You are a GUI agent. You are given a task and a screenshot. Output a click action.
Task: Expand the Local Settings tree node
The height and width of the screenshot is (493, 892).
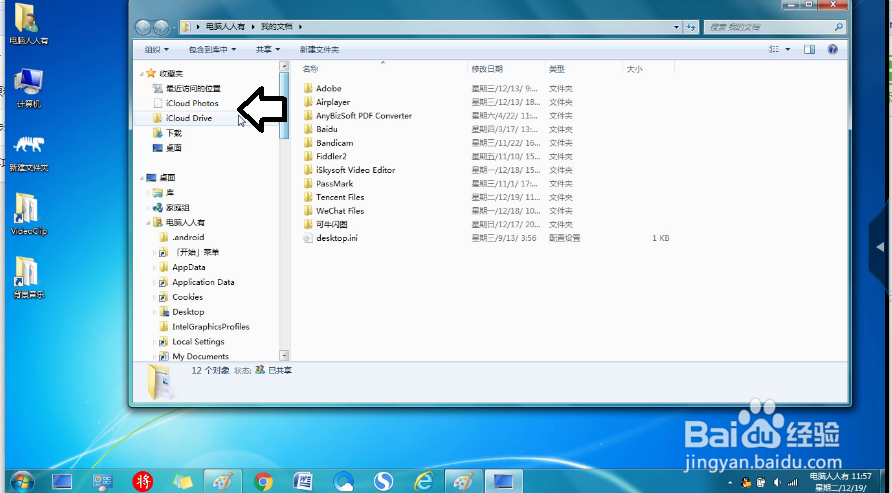pos(155,342)
